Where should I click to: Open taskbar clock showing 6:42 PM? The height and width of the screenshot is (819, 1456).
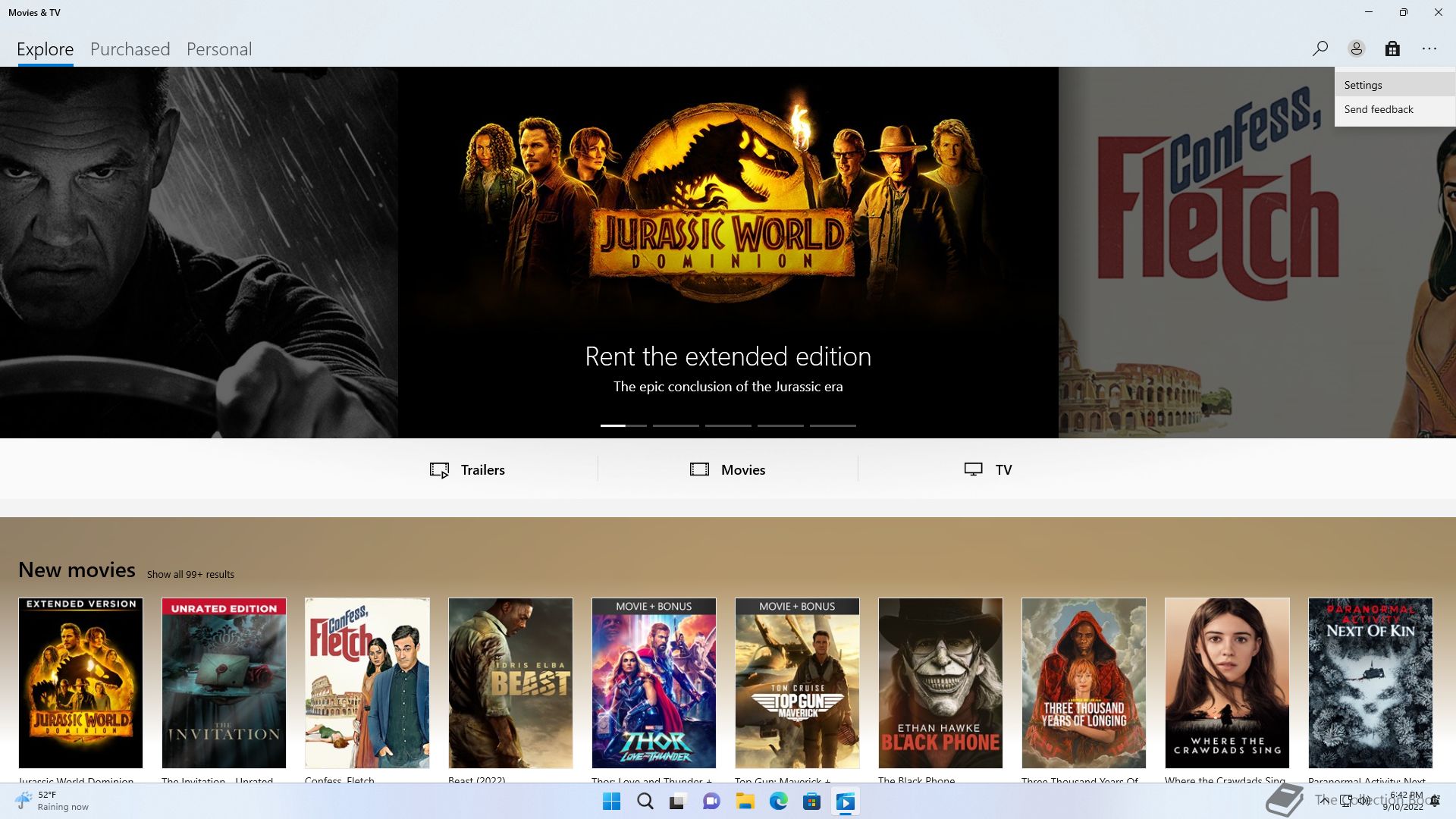click(x=1404, y=801)
